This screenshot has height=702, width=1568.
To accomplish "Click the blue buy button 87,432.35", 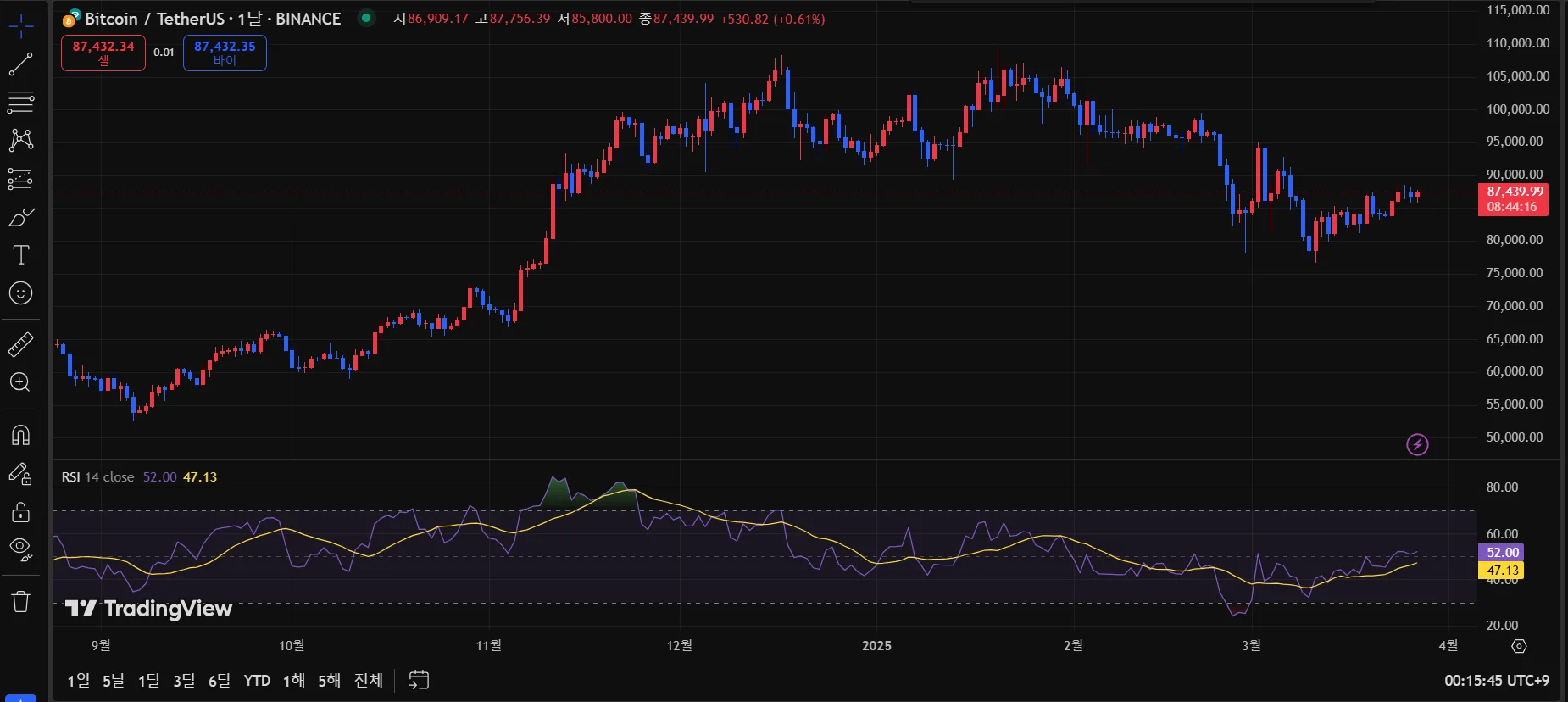I will pyautogui.click(x=225, y=53).
